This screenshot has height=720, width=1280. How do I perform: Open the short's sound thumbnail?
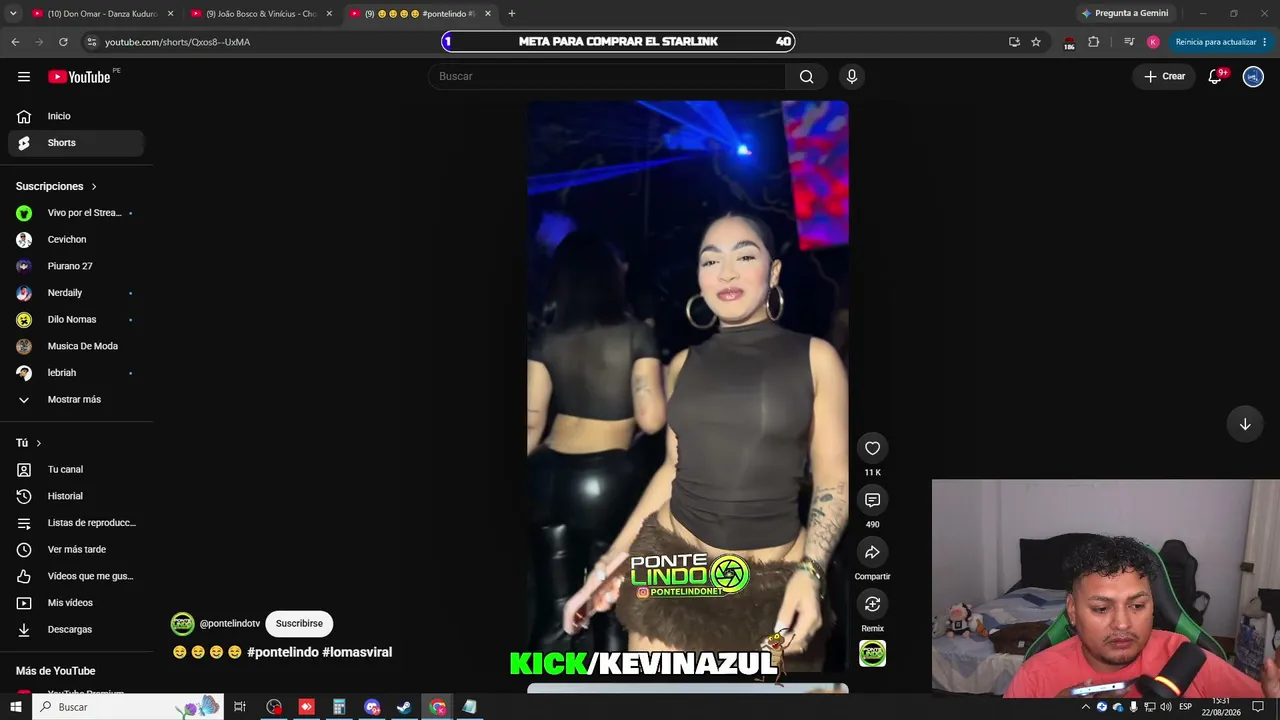click(872, 654)
